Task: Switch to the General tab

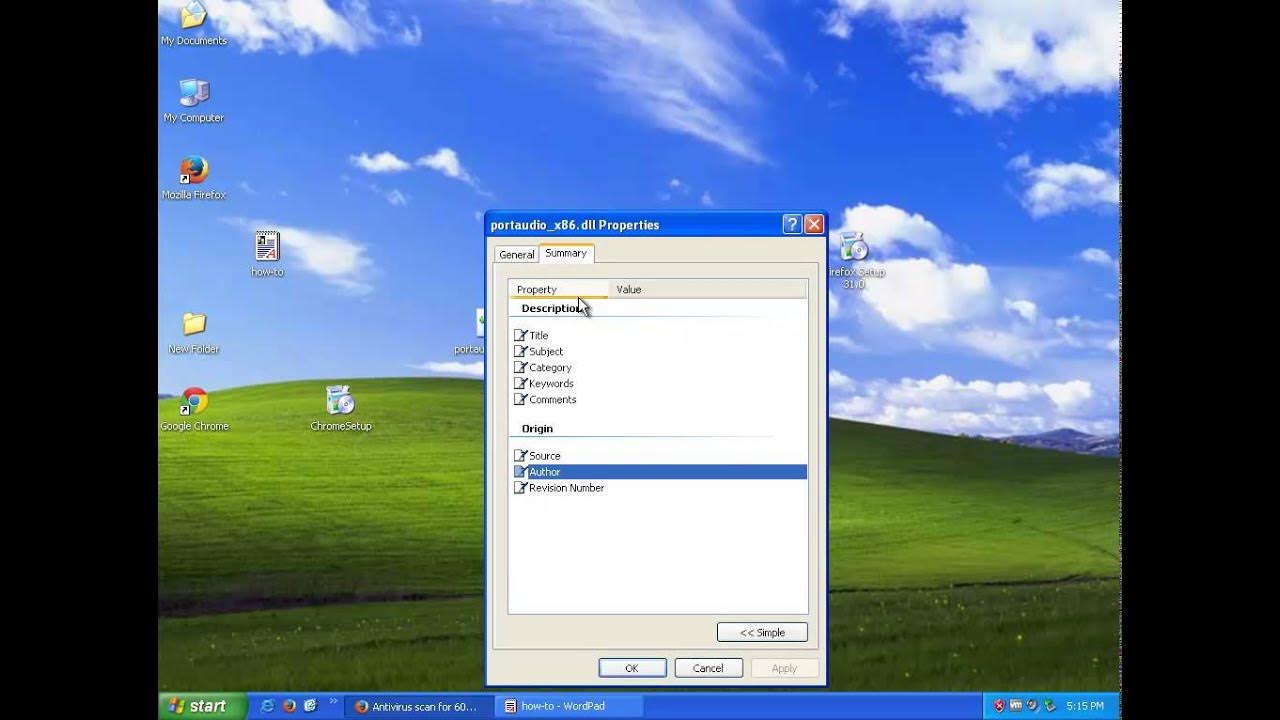Action: [x=517, y=254]
